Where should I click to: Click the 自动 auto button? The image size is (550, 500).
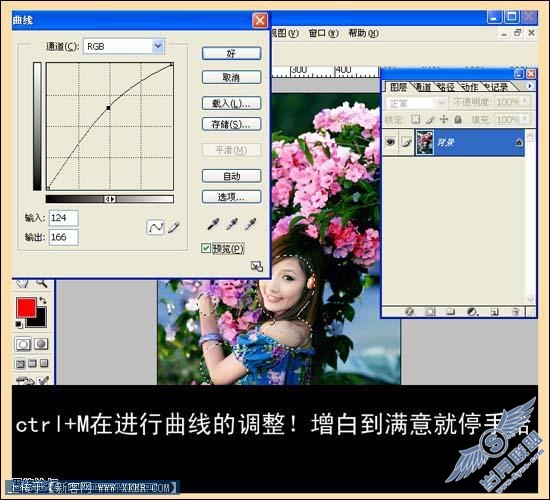(x=232, y=176)
